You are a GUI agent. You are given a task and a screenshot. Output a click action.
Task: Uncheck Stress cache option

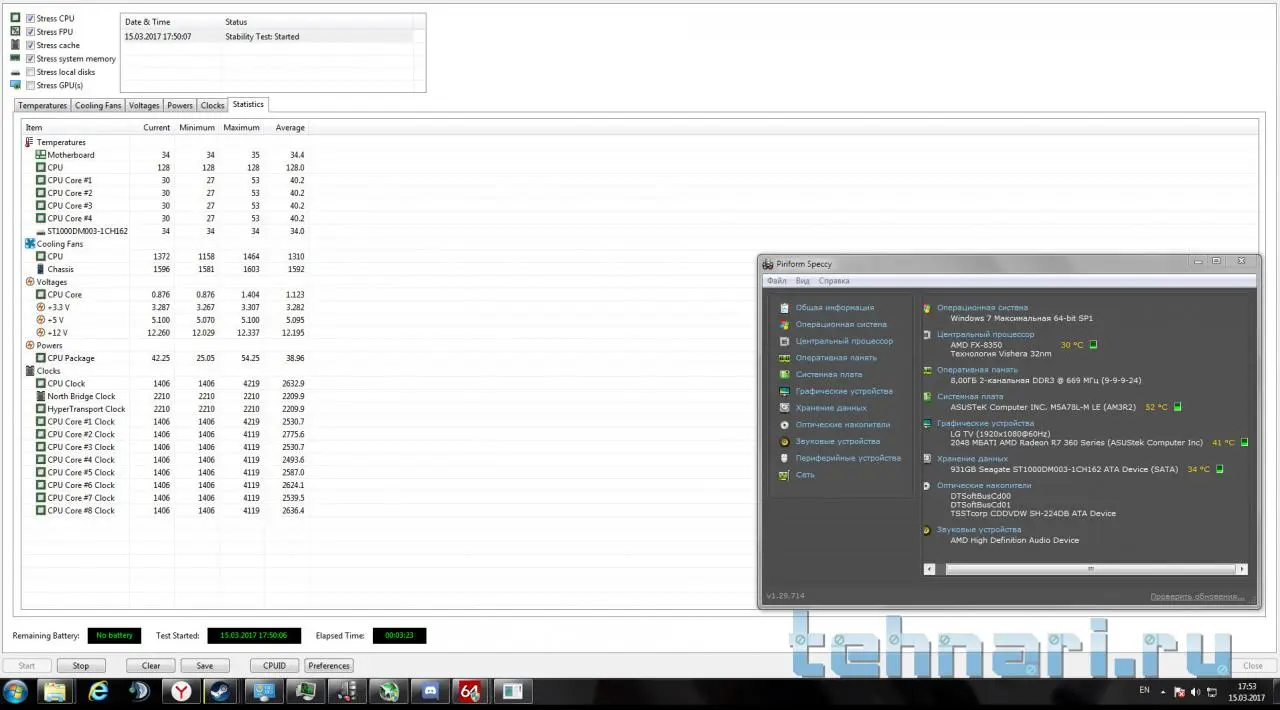click(30, 45)
